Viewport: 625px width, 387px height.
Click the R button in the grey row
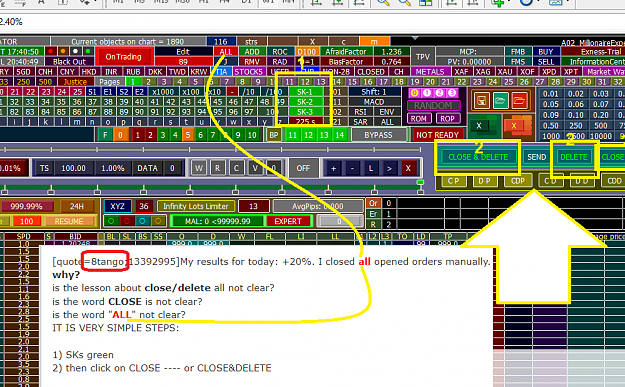(217, 168)
